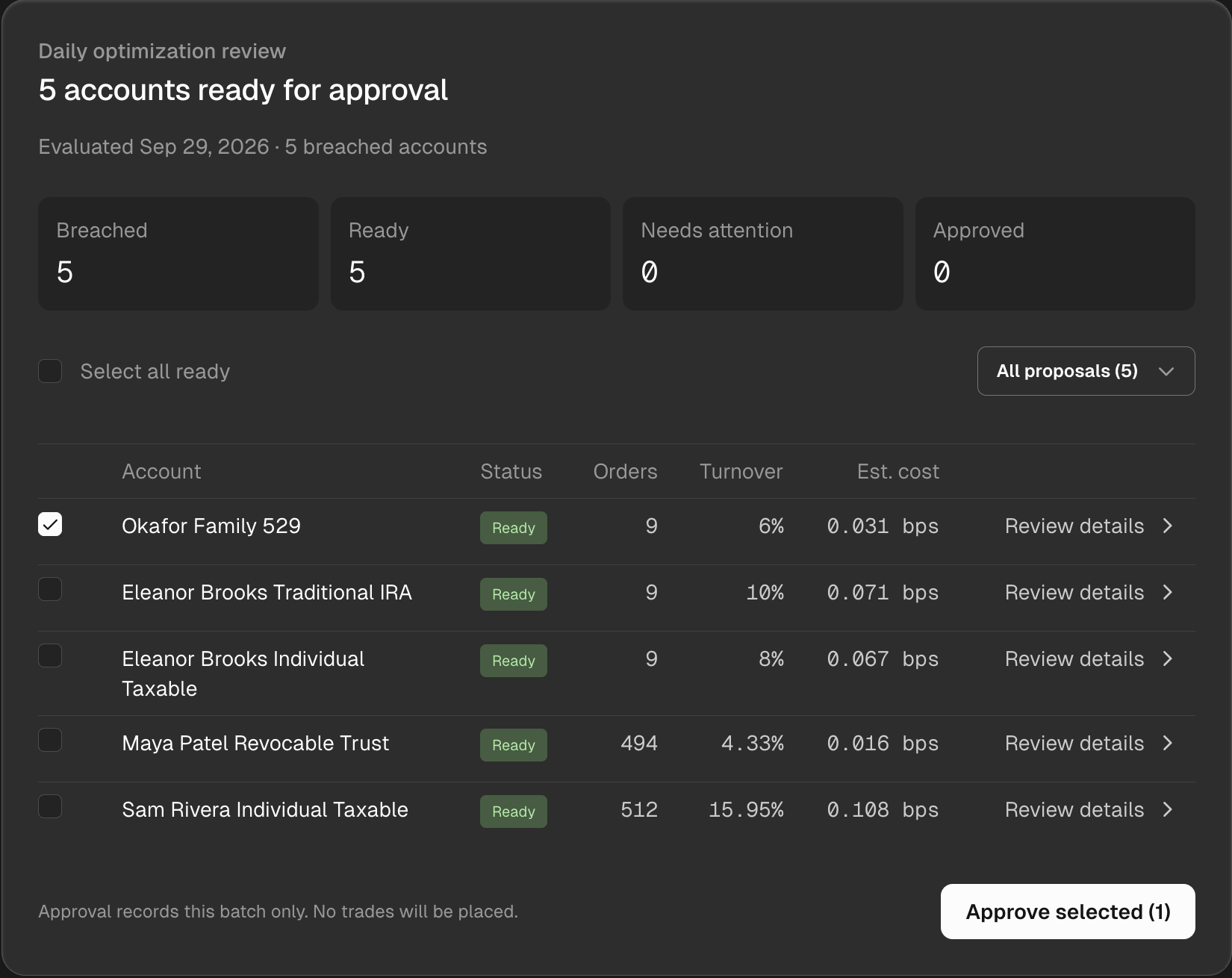Click the Maya Patel Revocable Trust account name

pos(255,744)
